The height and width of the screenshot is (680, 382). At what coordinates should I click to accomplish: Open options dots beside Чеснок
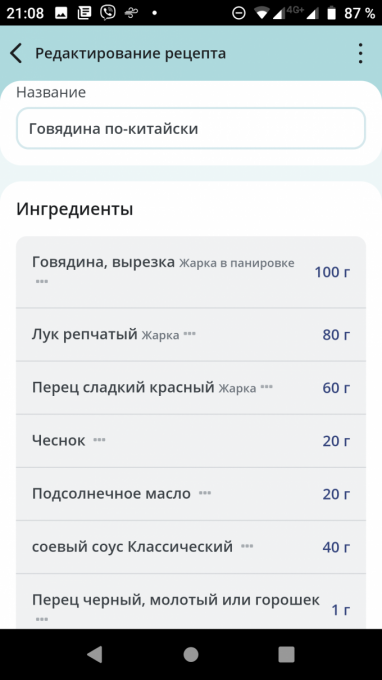[99, 440]
